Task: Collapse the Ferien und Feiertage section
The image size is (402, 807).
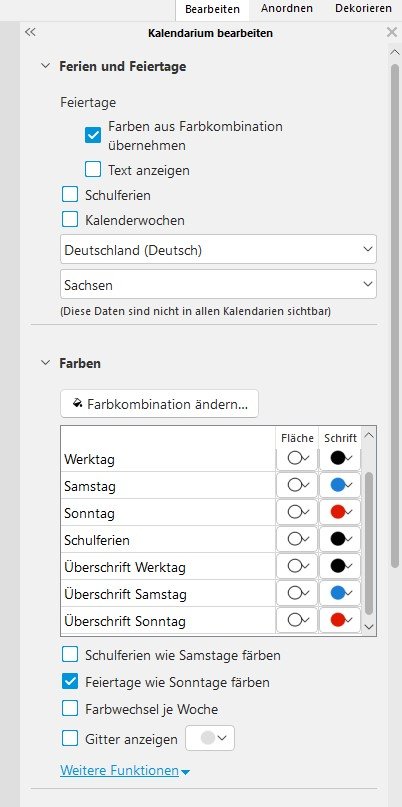Action: 46,66
